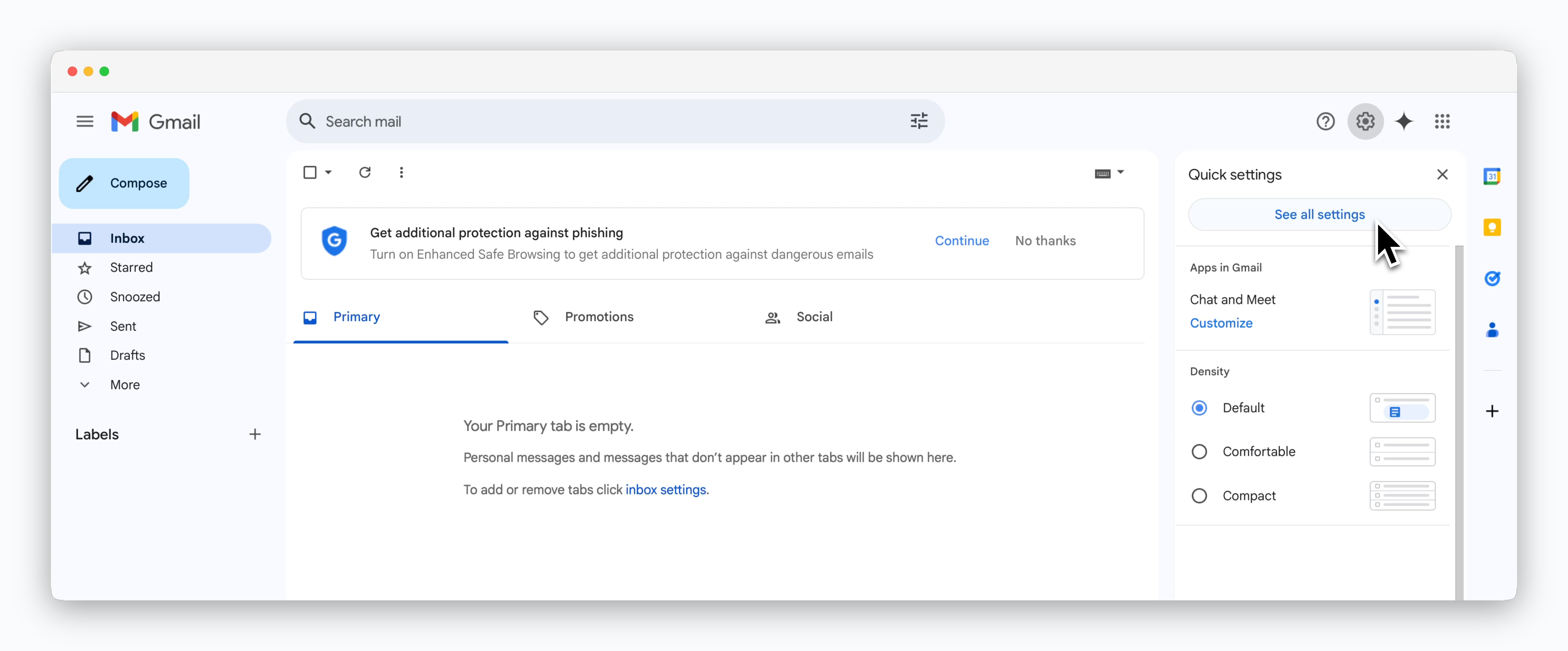Open the main menu hamburger icon
Image resolution: width=1568 pixels, height=651 pixels.
coord(85,122)
